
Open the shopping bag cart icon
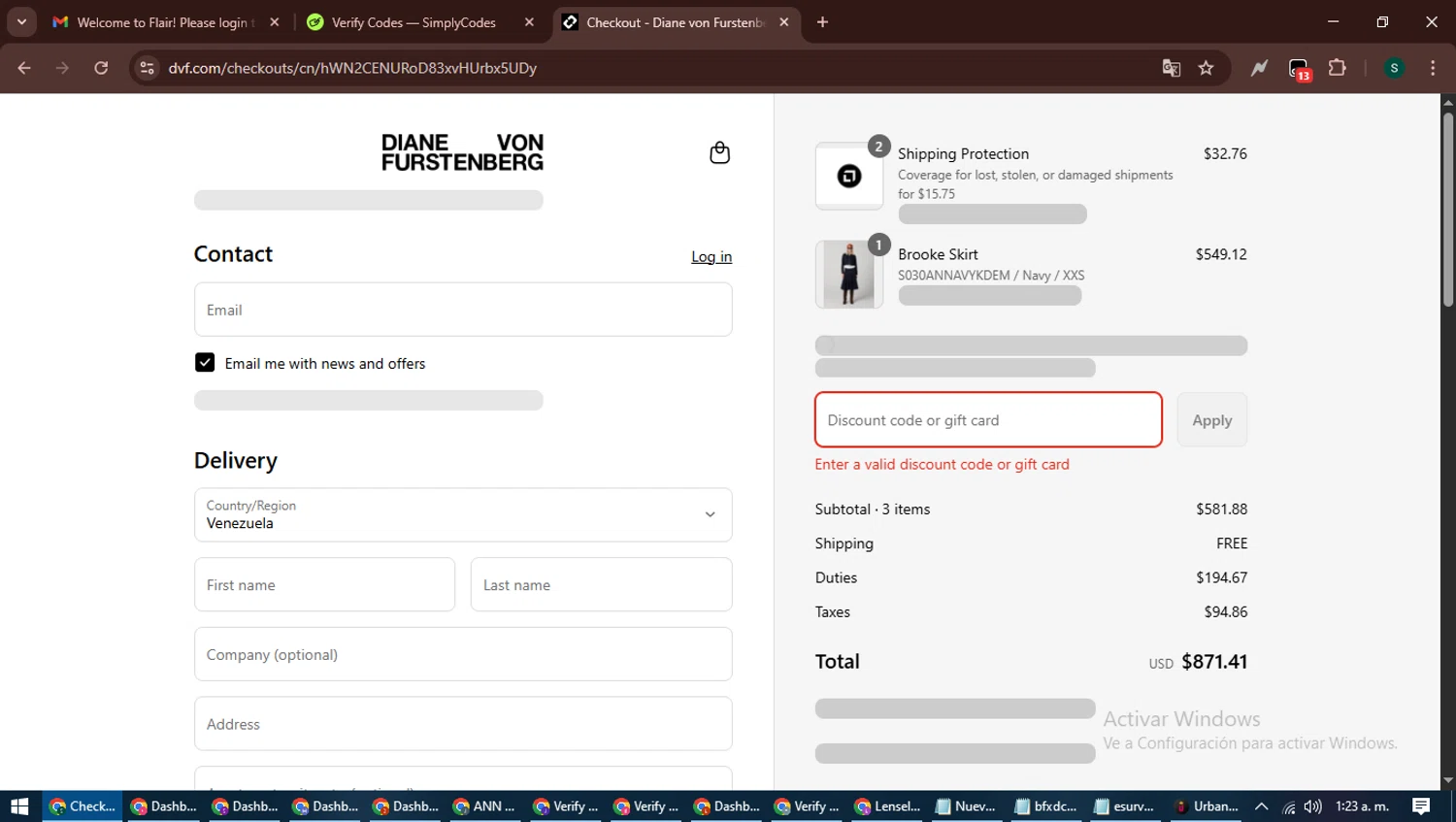click(x=719, y=153)
